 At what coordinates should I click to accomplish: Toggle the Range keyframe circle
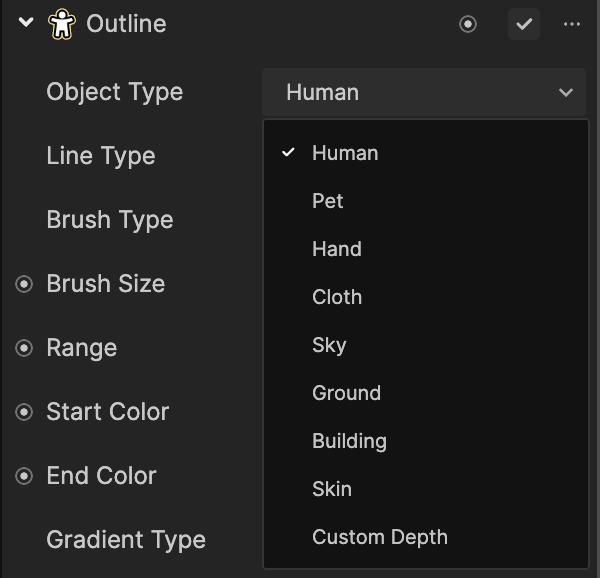(x=24, y=348)
